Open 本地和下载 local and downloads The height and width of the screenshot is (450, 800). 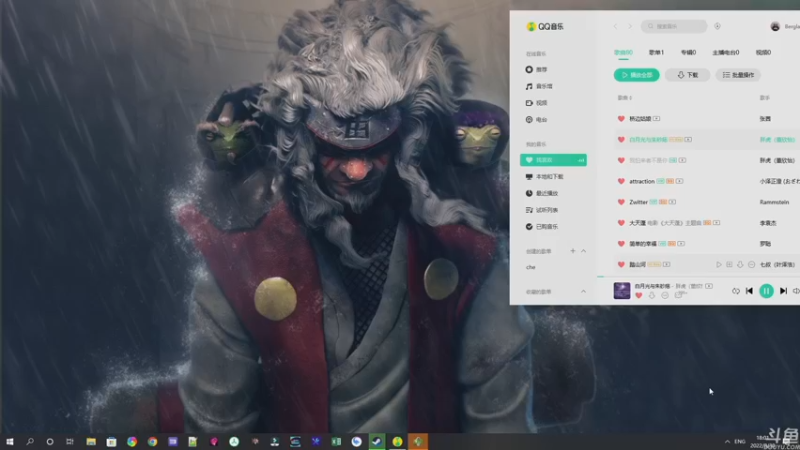pyautogui.click(x=544, y=177)
